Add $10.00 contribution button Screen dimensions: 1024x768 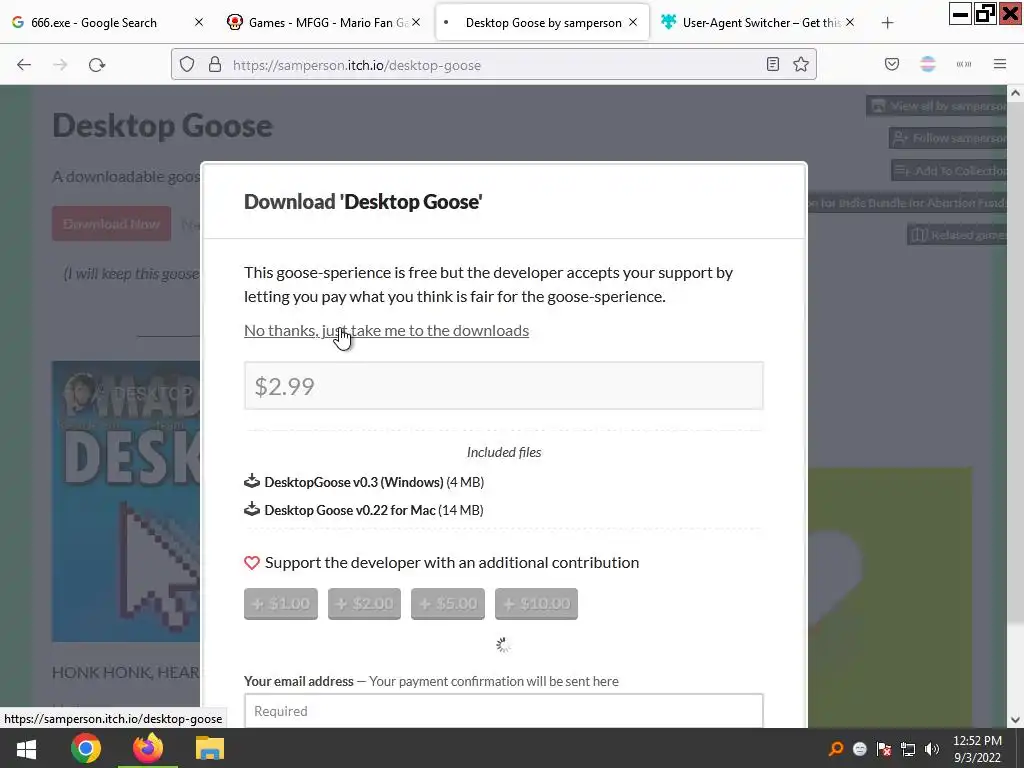click(x=536, y=603)
